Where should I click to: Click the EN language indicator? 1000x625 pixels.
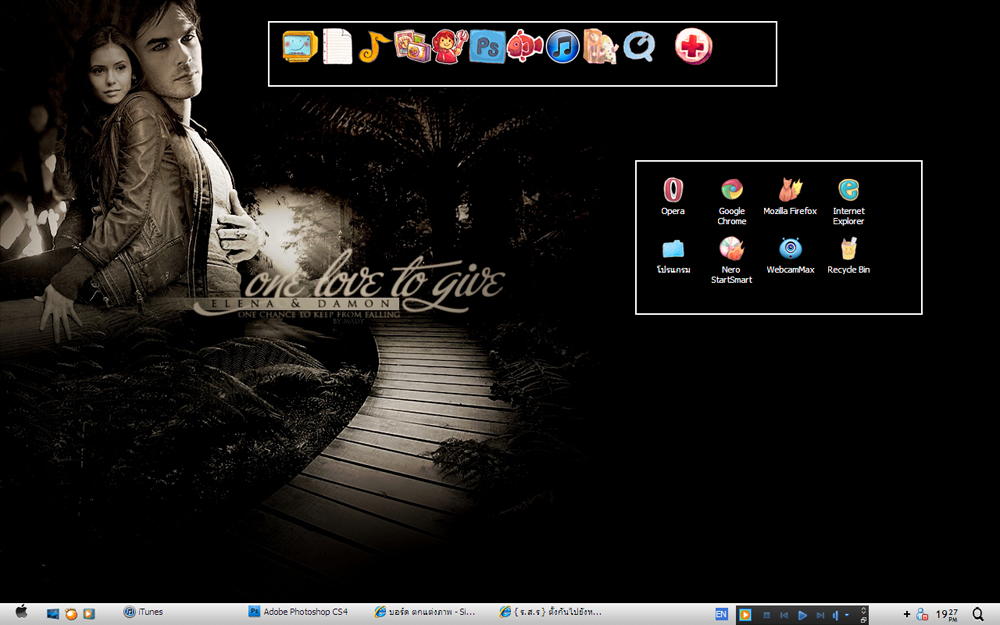(x=721, y=614)
